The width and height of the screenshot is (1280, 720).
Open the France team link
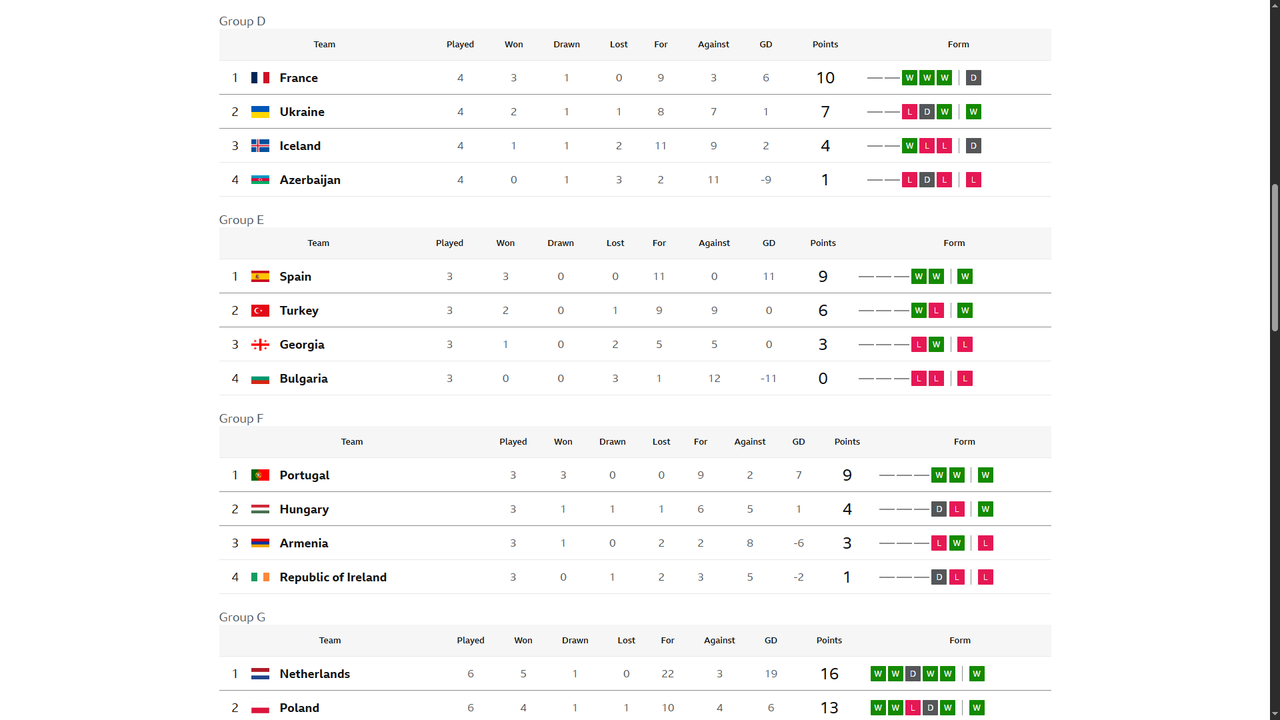point(299,78)
